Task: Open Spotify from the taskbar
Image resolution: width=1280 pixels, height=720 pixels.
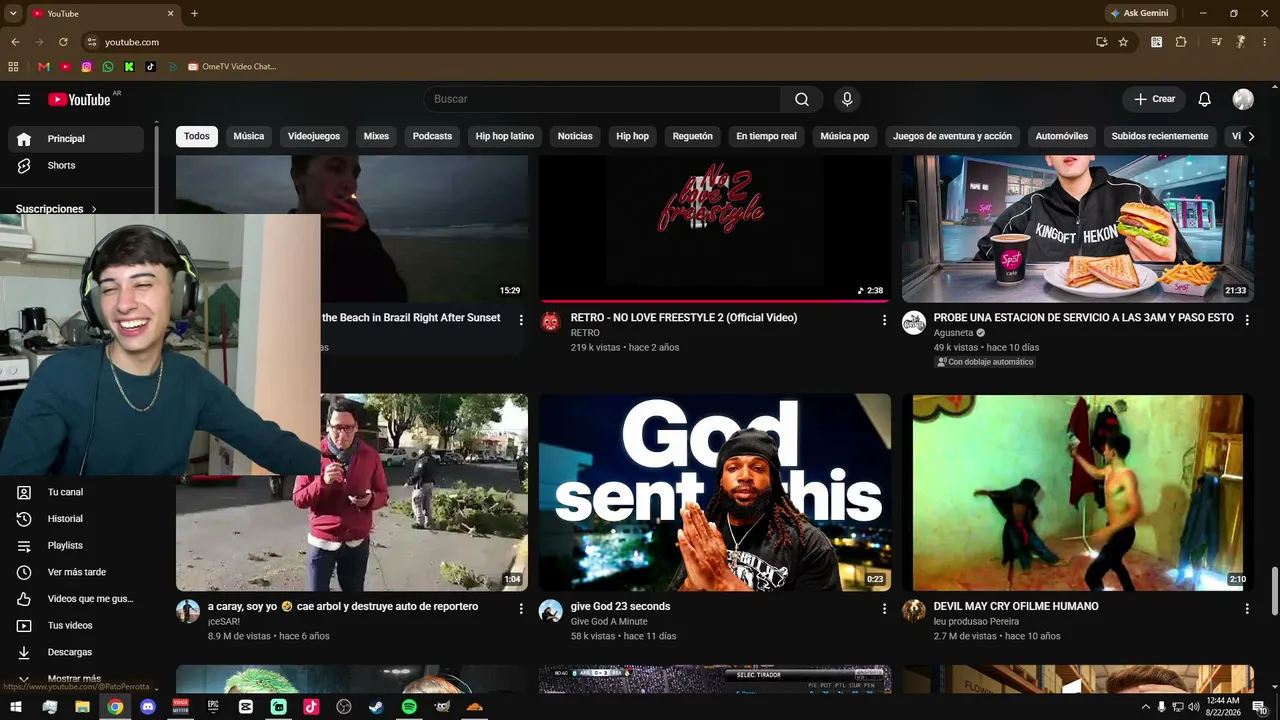Action: click(x=409, y=706)
